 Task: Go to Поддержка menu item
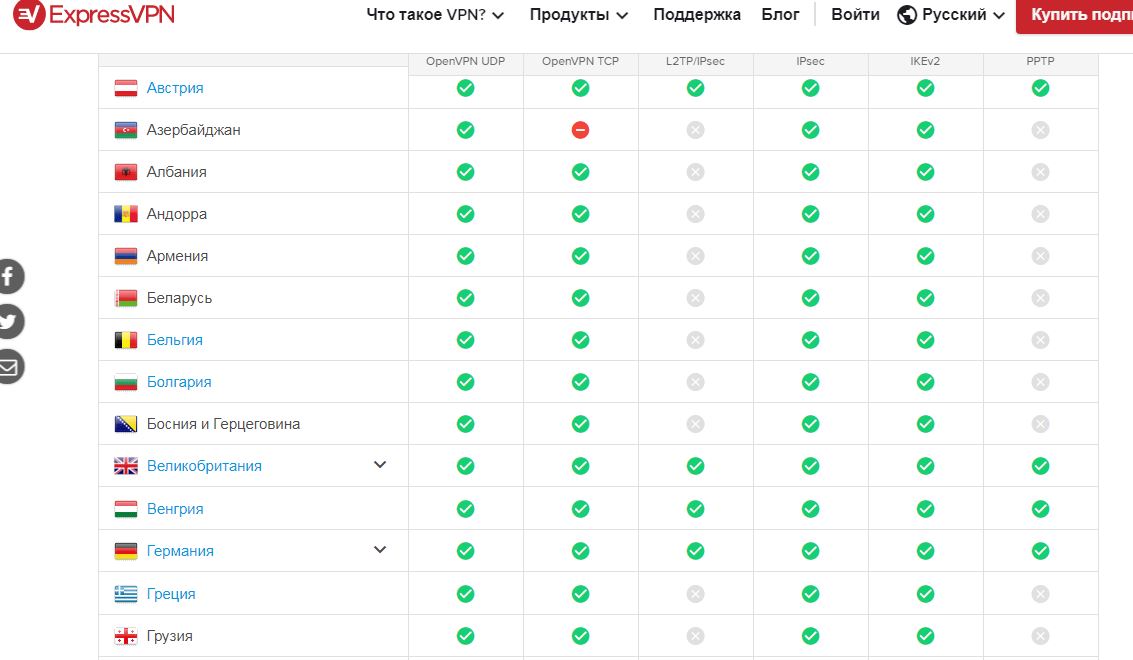(x=697, y=15)
